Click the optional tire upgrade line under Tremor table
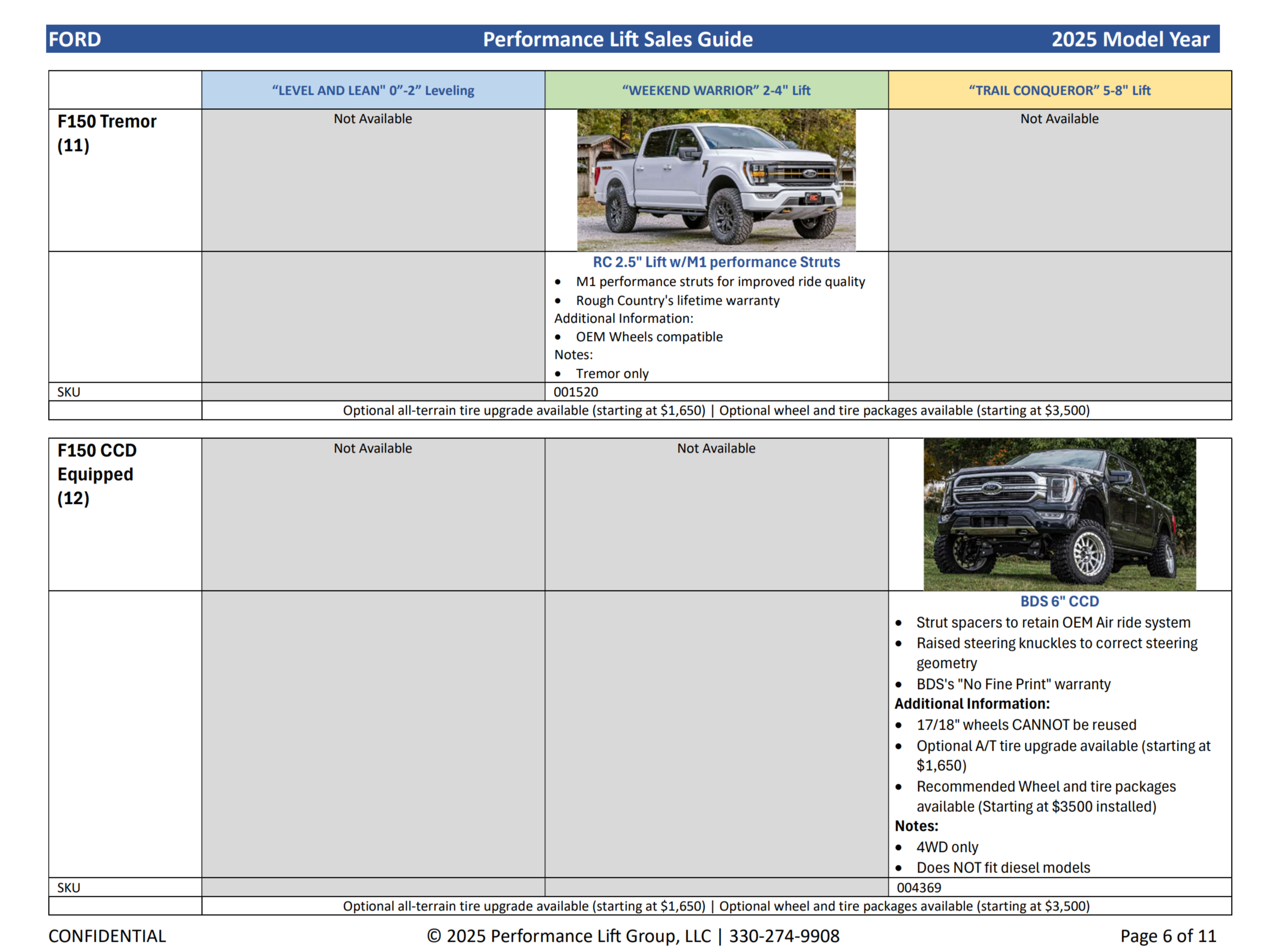The image size is (1269, 952). click(x=716, y=410)
